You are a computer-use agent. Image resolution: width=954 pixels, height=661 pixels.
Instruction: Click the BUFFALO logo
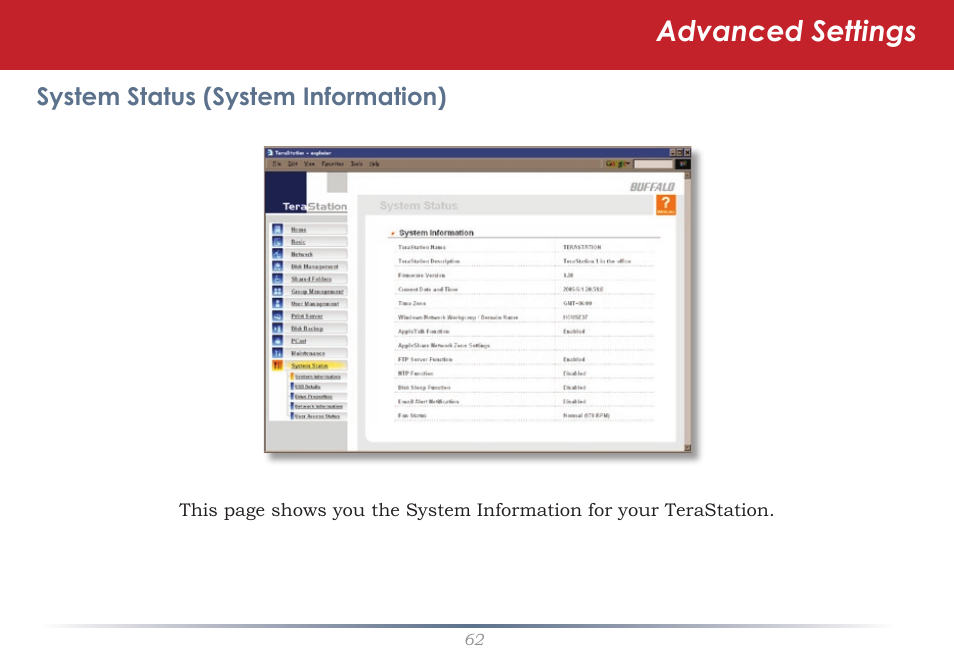tap(652, 187)
